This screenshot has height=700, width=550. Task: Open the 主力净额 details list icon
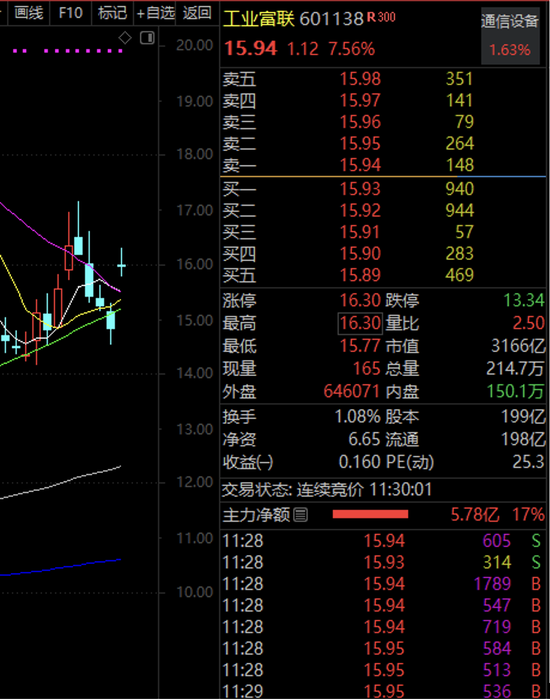click(301, 516)
